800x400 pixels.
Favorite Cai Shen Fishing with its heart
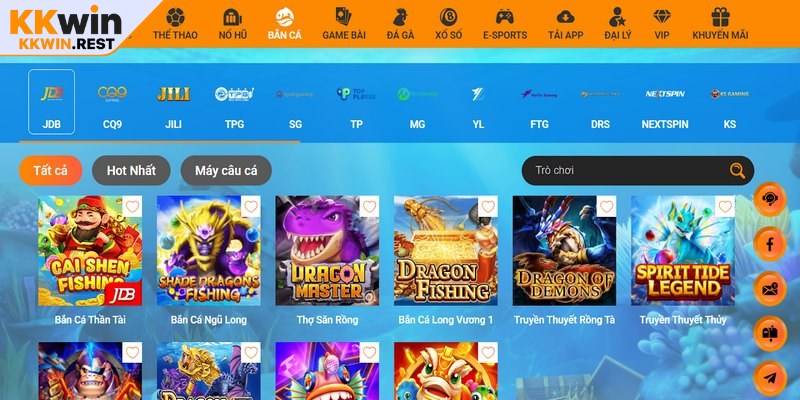(x=132, y=207)
